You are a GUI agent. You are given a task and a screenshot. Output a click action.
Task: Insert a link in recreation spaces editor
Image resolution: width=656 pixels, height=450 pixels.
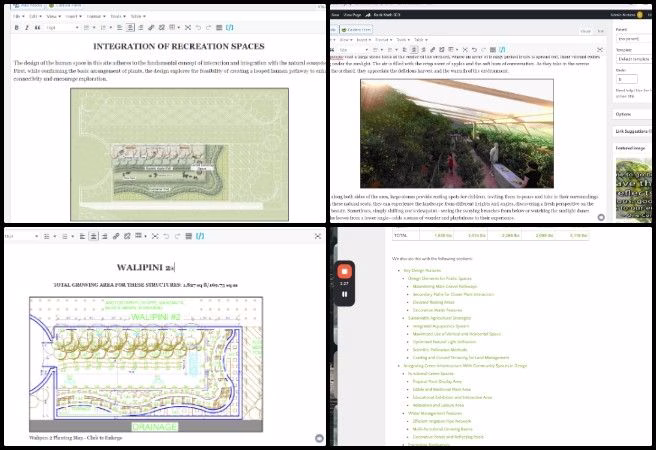(151, 28)
